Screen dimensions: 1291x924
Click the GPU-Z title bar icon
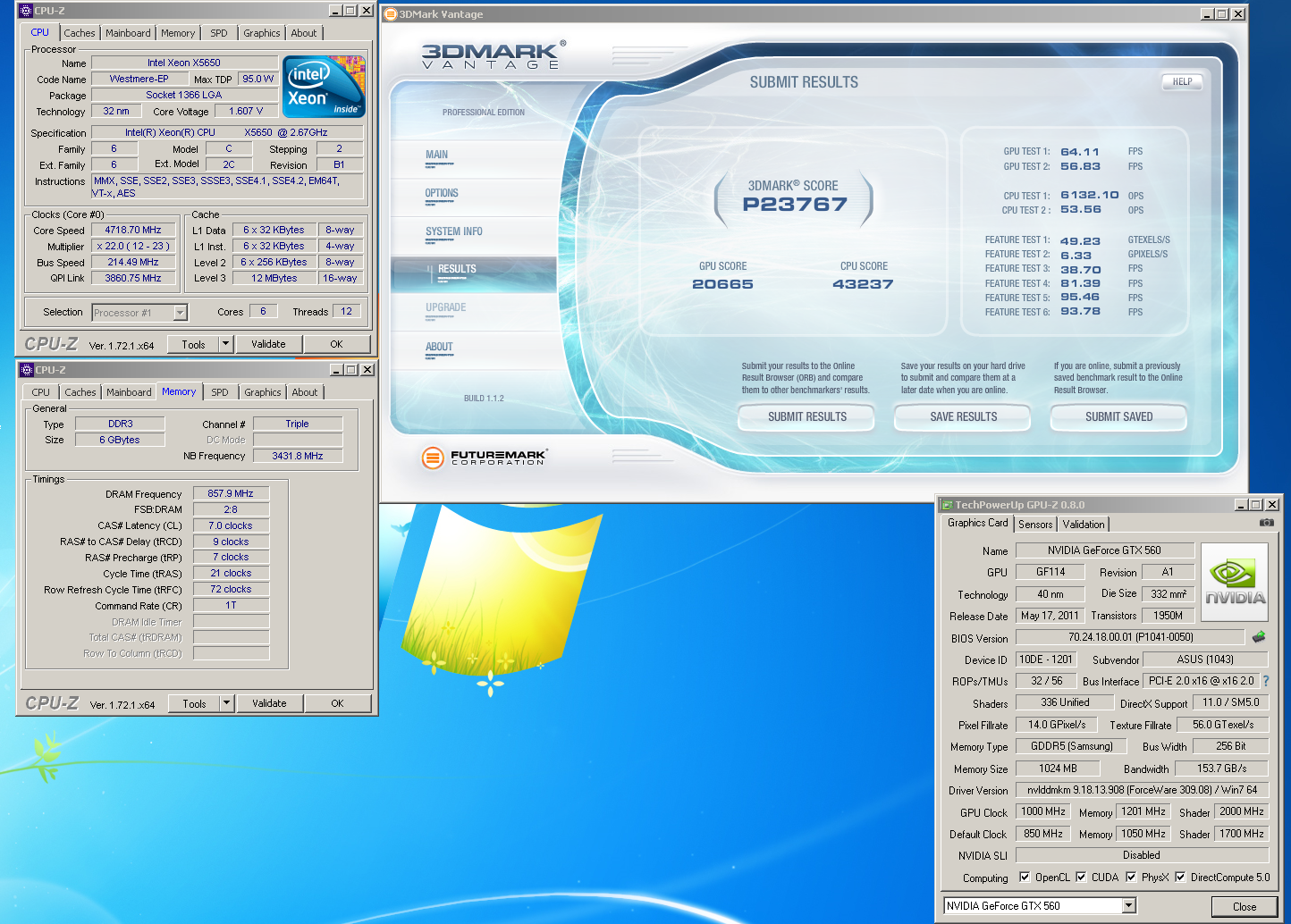(x=947, y=505)
